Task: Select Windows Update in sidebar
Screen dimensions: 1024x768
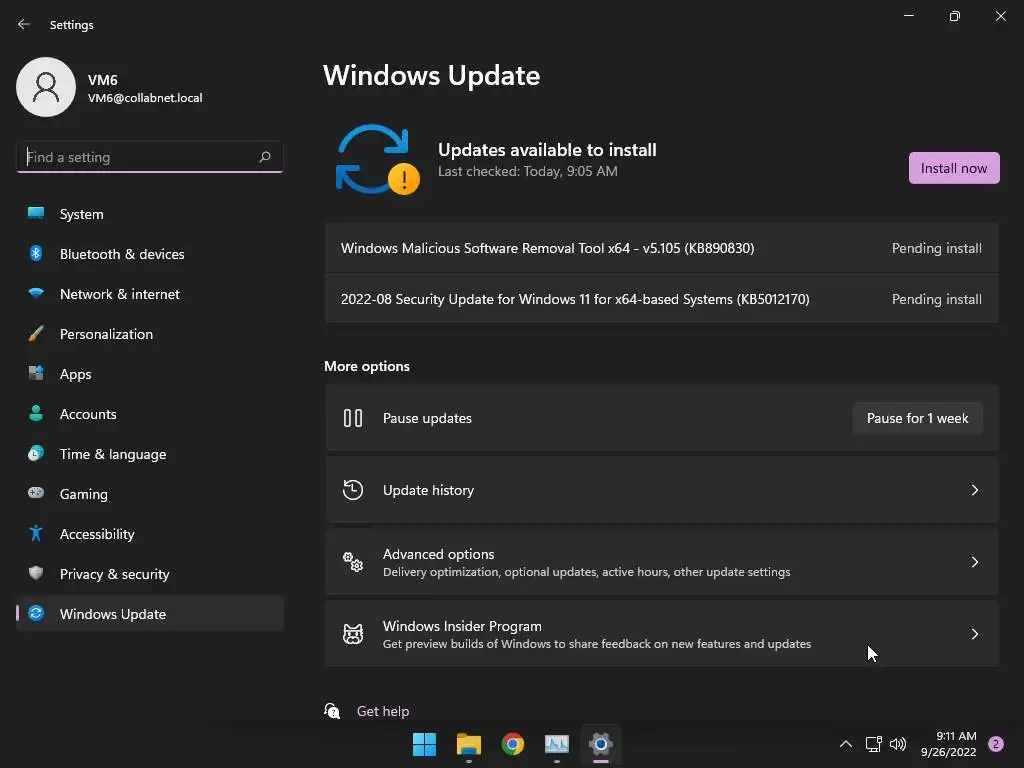Action: 150,614
